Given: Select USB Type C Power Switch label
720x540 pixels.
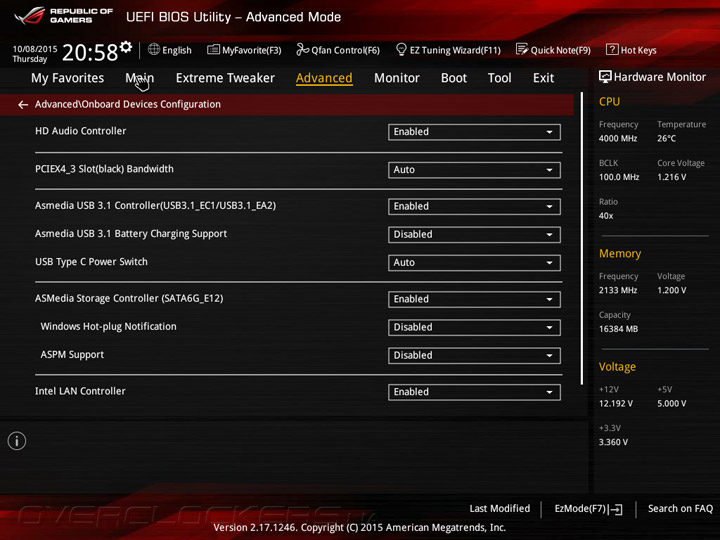Looking at the screenshot, I should [91, 262].
